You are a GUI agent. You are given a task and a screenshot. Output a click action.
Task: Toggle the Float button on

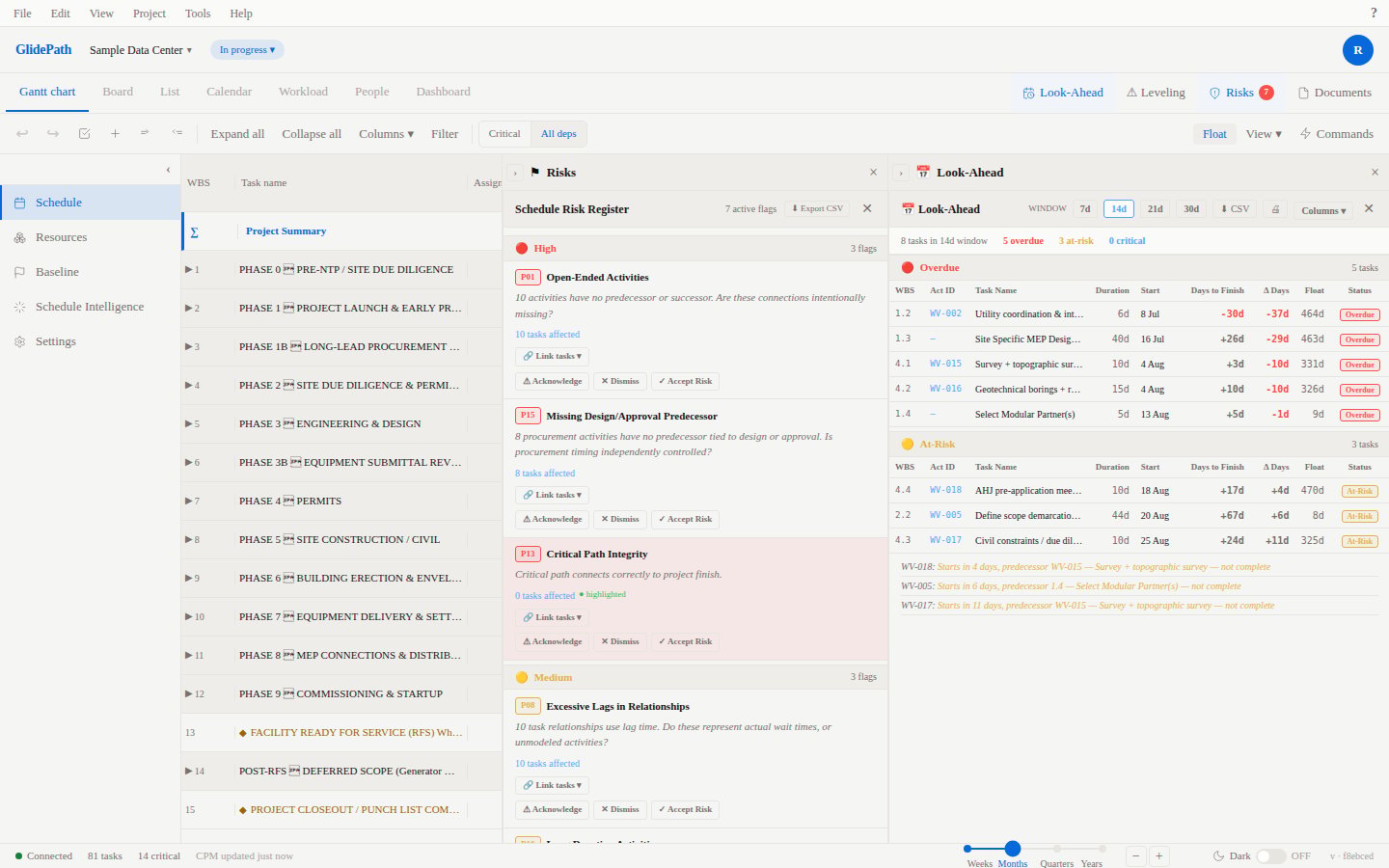1214,134
